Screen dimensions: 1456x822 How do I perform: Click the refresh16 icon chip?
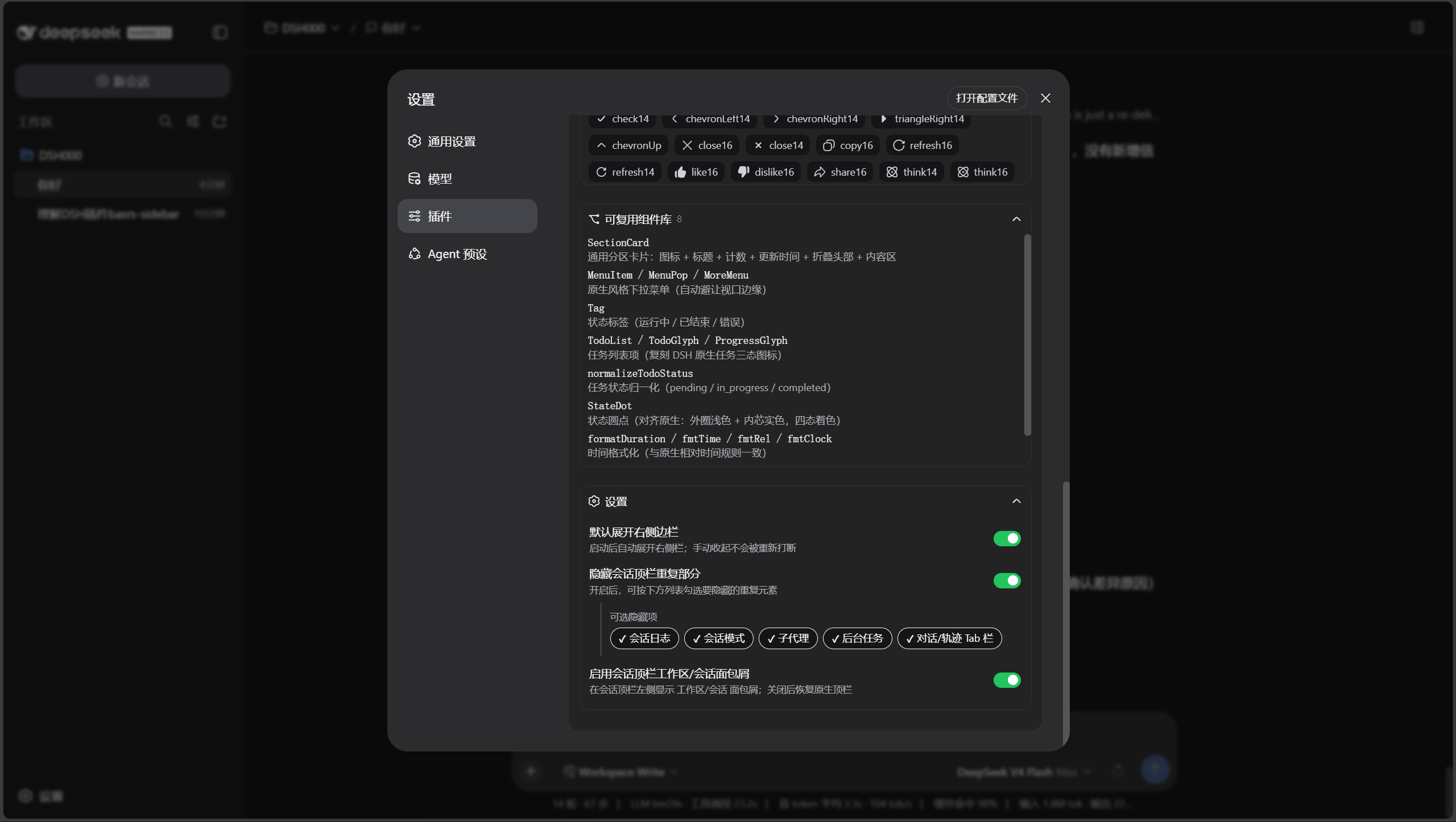pos(923,146)
